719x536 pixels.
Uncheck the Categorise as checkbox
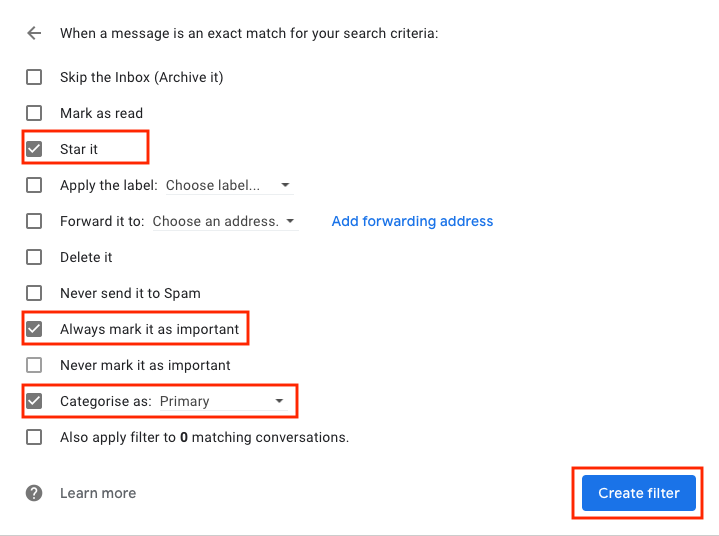[34, 401]
